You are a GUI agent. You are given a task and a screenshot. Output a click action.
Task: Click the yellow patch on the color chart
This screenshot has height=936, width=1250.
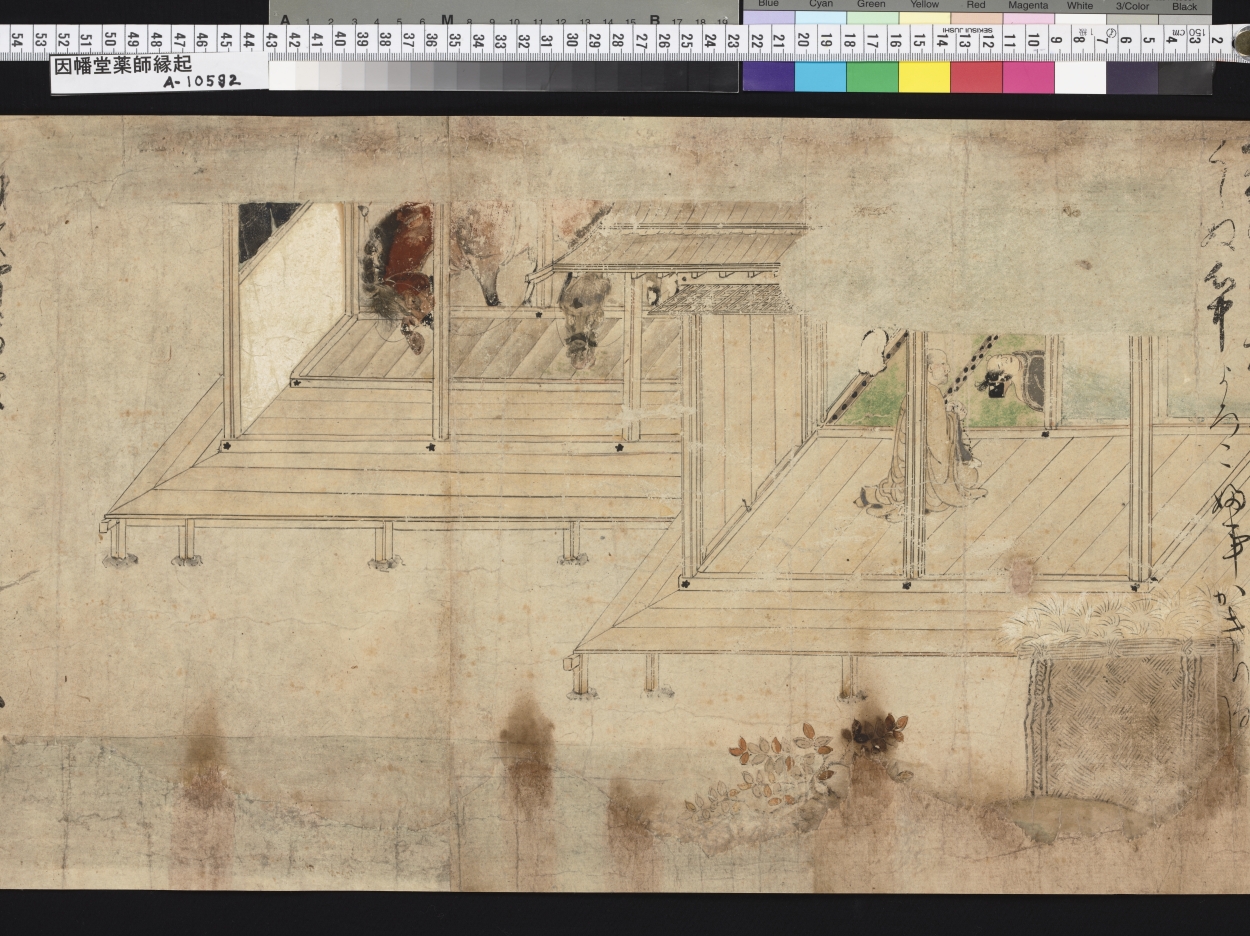click(924, 77)
